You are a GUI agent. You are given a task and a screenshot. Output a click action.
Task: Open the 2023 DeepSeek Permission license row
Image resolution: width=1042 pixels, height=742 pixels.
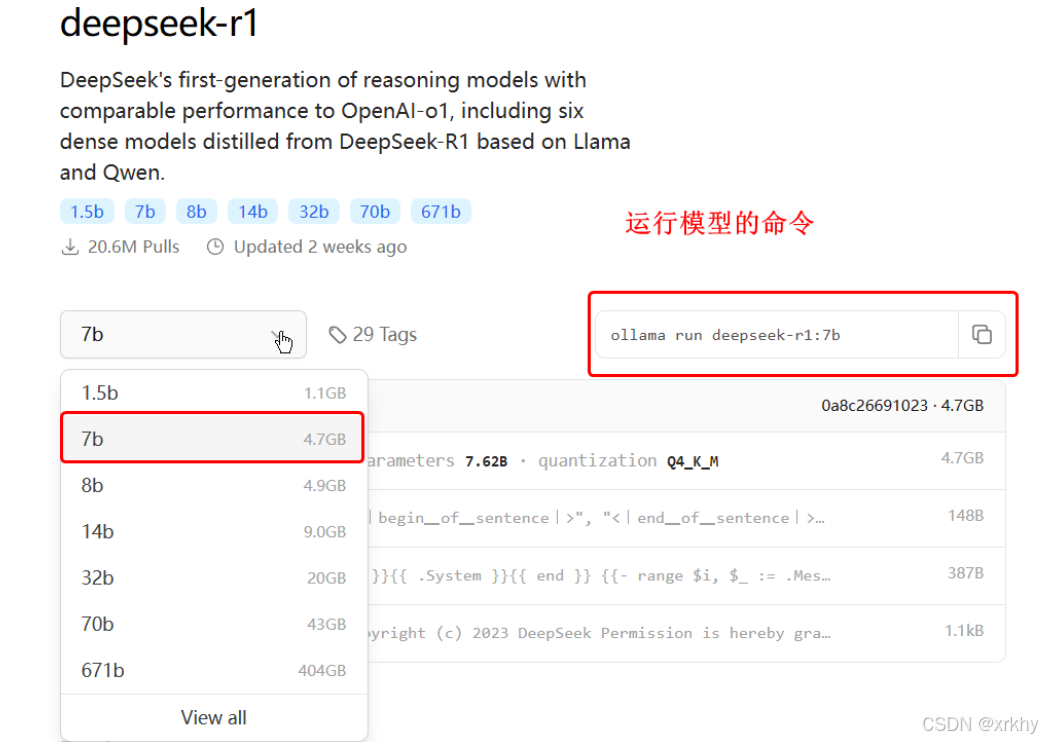[686, 633]
